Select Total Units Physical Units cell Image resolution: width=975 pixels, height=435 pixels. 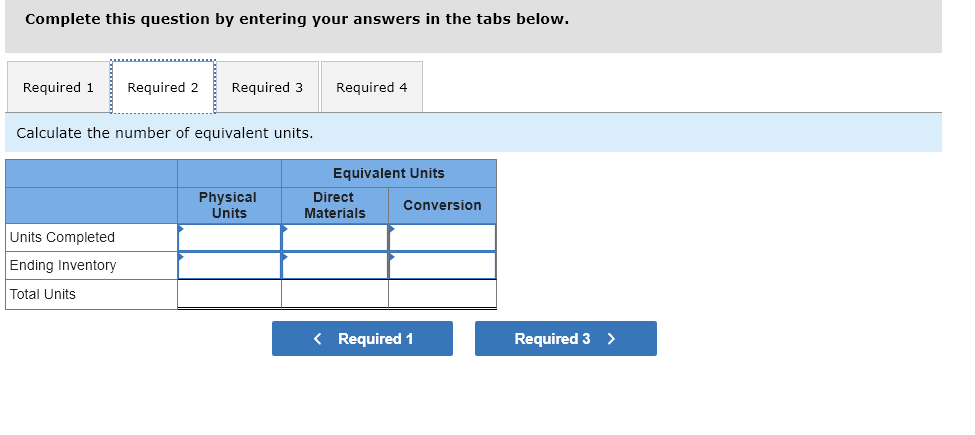(x=229, y=294)
